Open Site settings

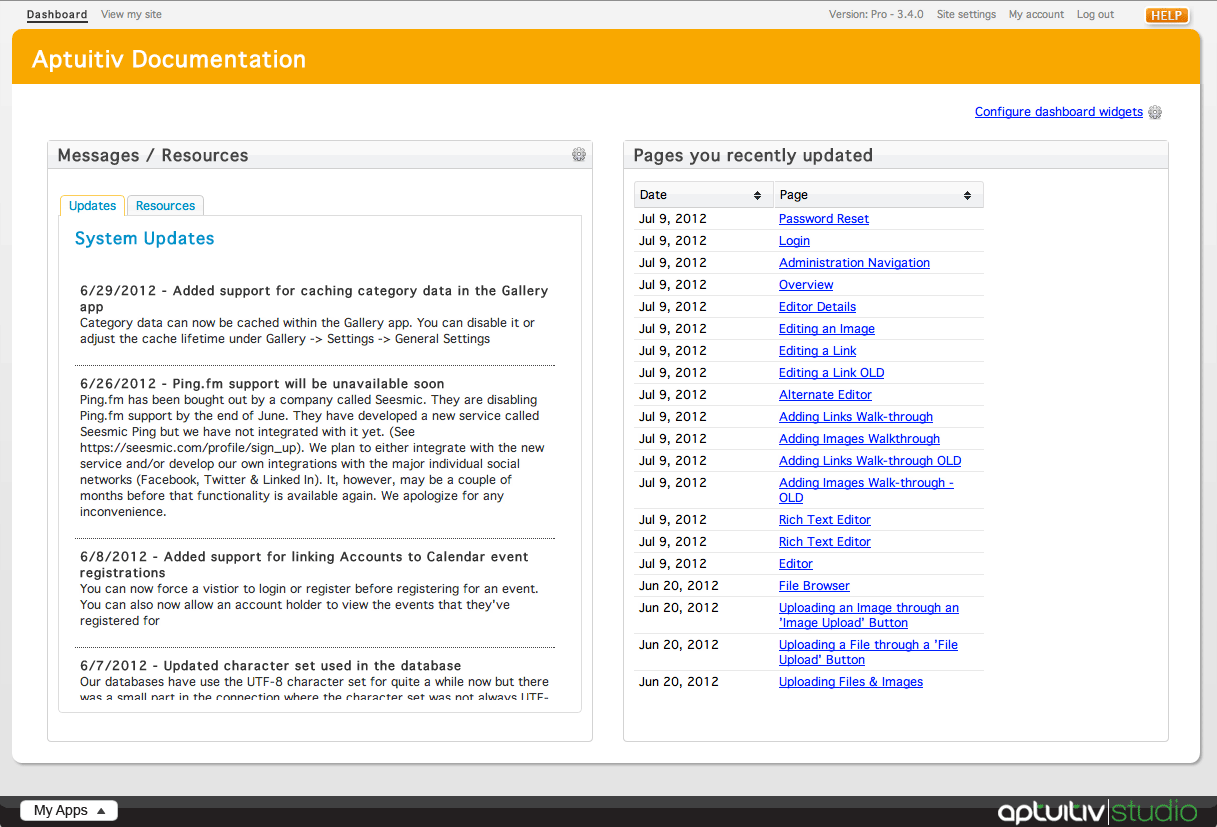[966, 15]
